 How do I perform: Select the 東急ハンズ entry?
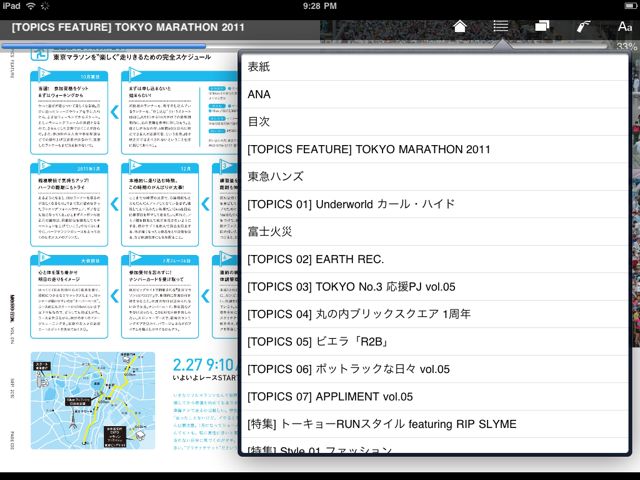pos(435,177)
